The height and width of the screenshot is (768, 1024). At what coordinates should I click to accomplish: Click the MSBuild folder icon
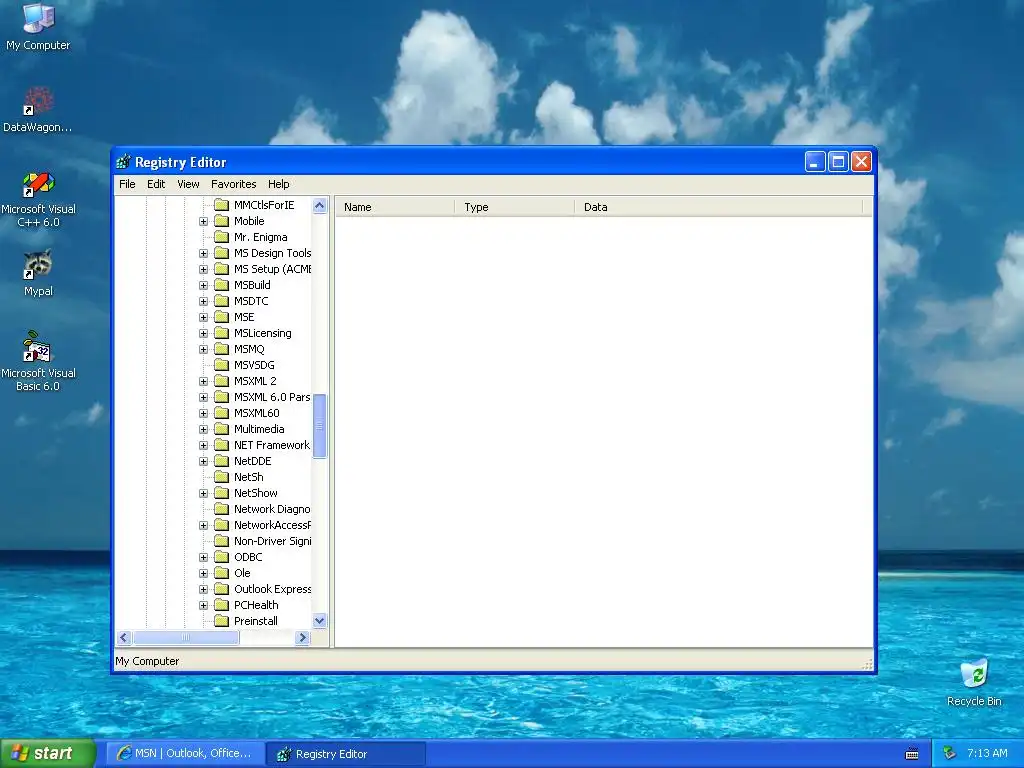pyautogui.click(x=222, y=285)
